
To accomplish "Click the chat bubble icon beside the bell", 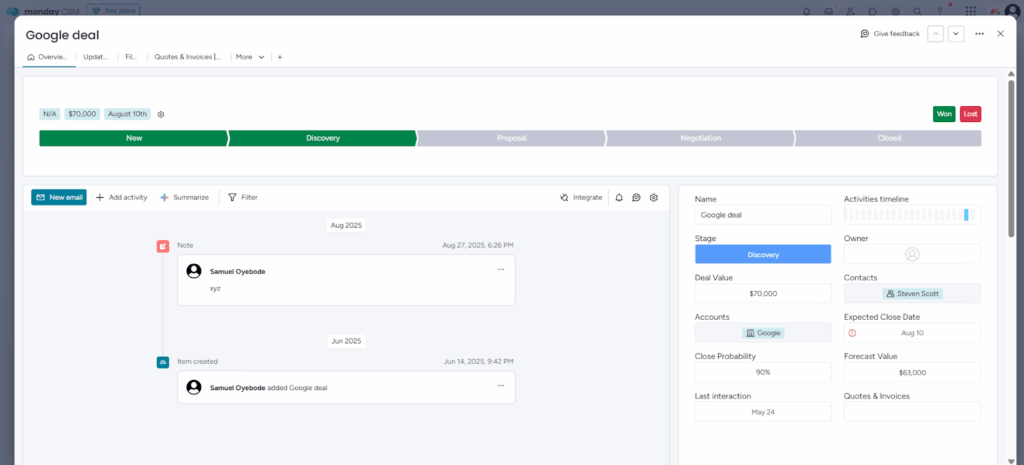I will [636, 198].
